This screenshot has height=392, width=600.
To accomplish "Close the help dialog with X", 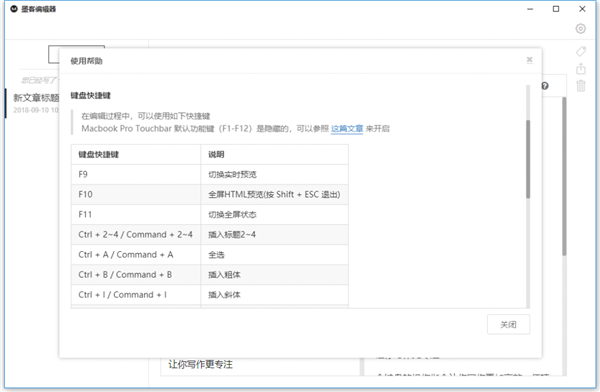I will tap(530, 60).
